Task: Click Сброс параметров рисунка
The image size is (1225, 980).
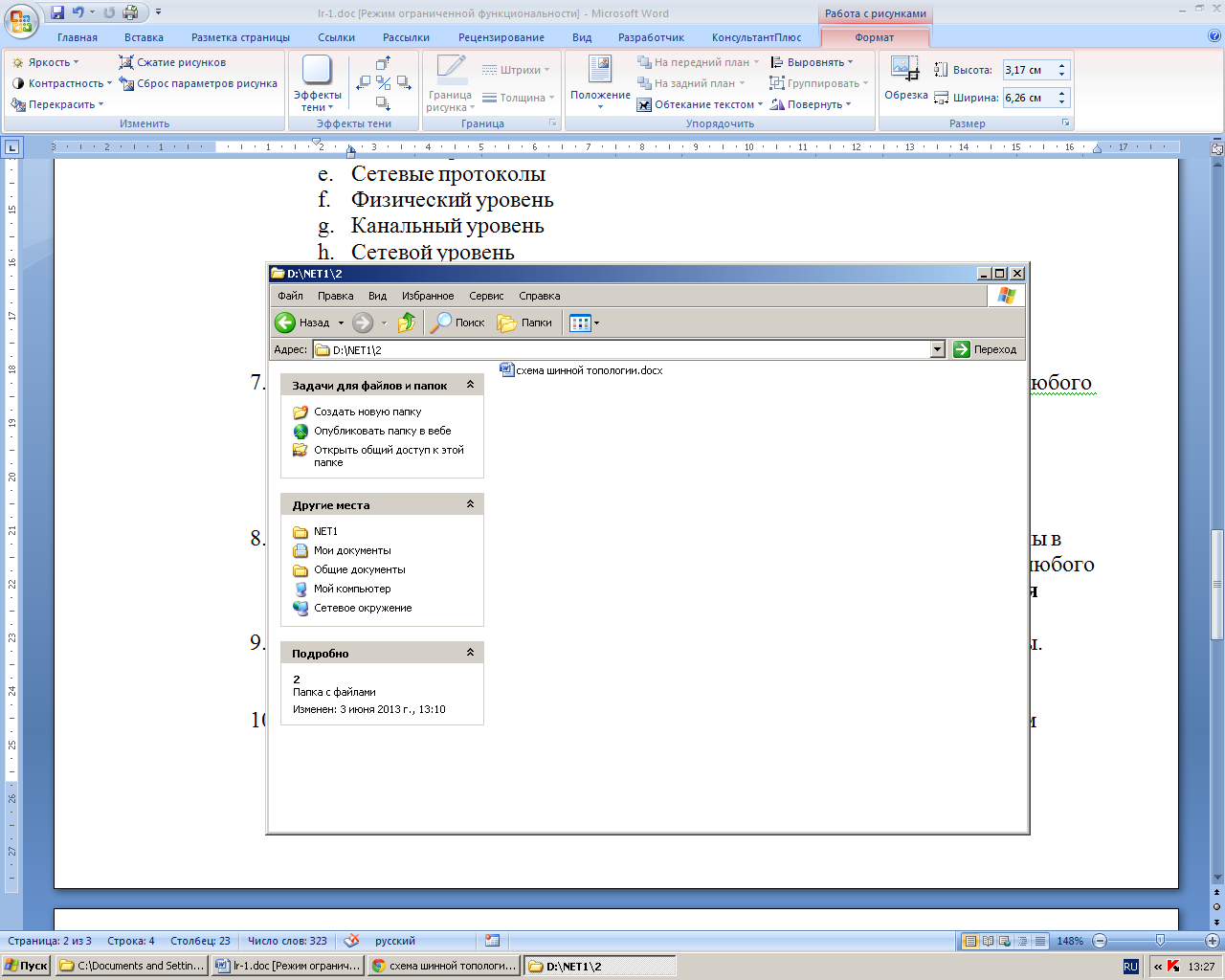Action: 198,83
